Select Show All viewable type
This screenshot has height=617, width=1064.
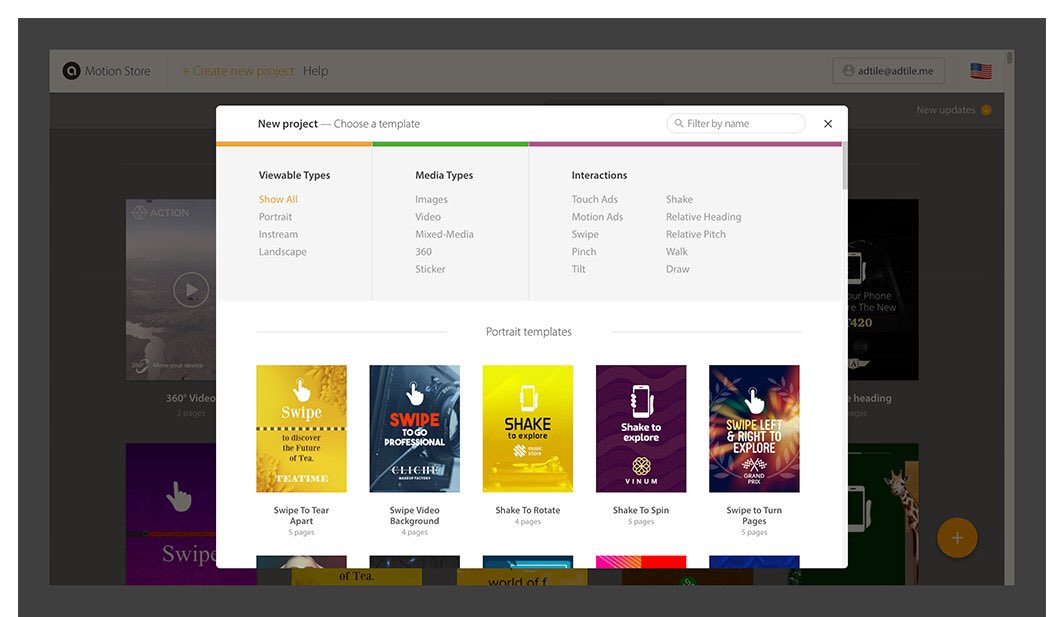278,199
